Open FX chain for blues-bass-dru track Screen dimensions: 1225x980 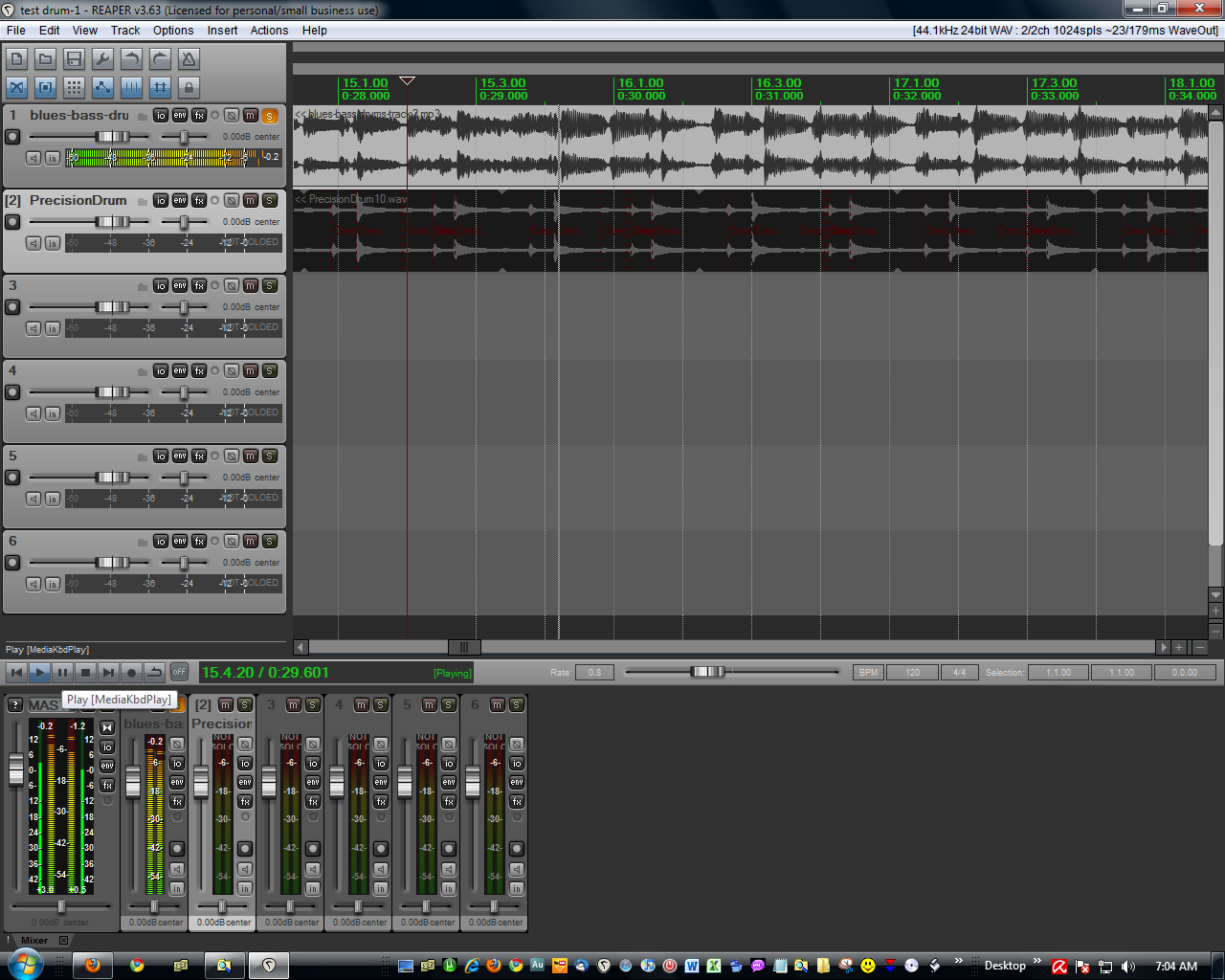[199, 115]
